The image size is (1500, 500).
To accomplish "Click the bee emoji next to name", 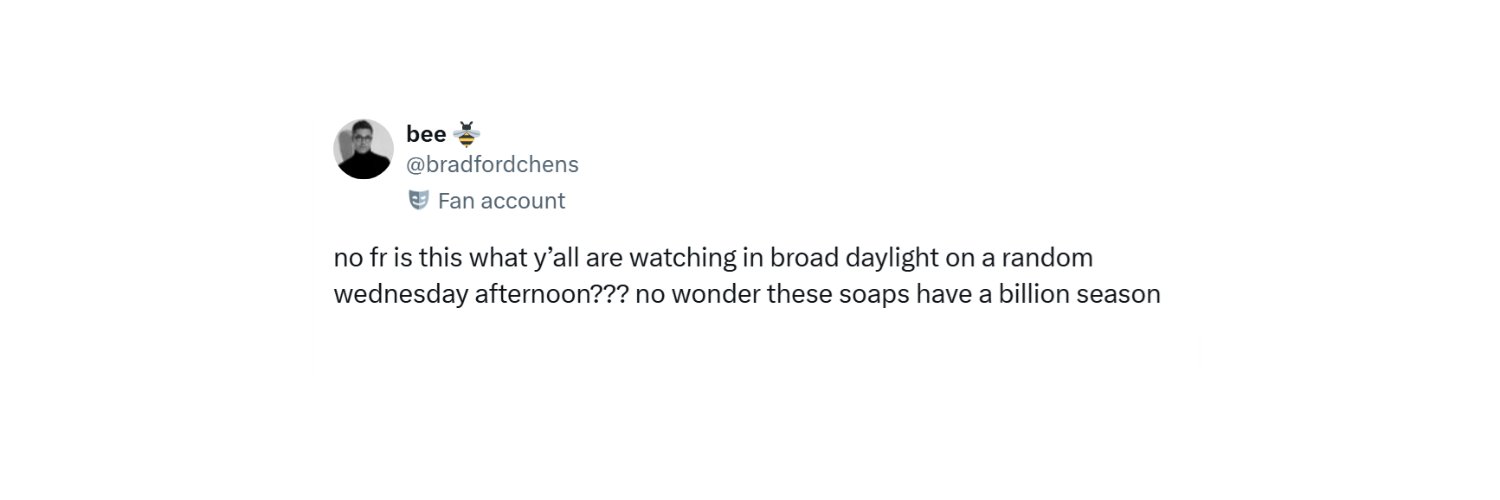I will [x=467, y=133].
